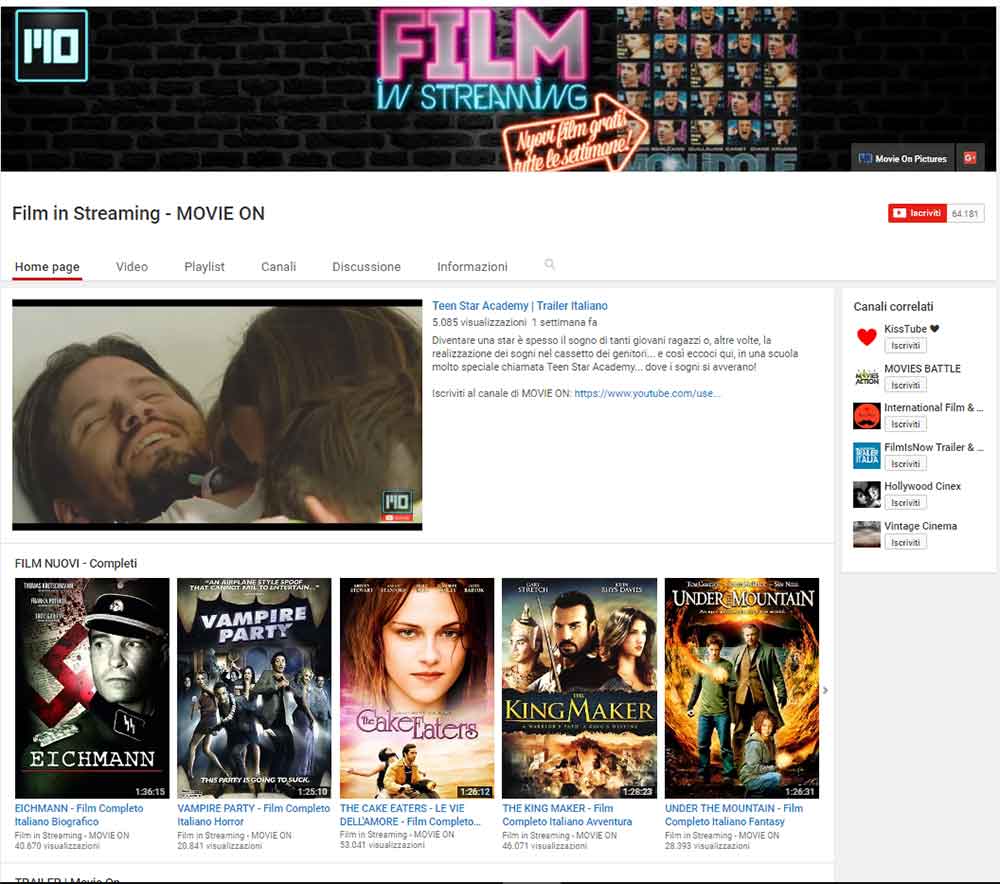The image size is (1000, 884).
Task: Click Film in Streaming - MOVIE ON heading
Action: click(138, 213)
